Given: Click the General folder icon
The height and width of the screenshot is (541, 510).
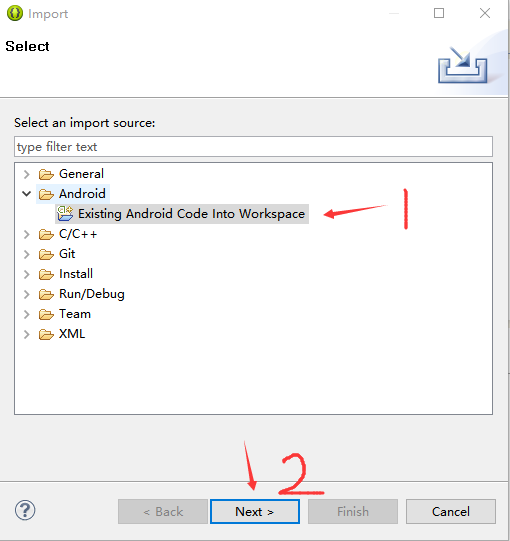Looking at the screenshot, I should [x=46, y=174].
